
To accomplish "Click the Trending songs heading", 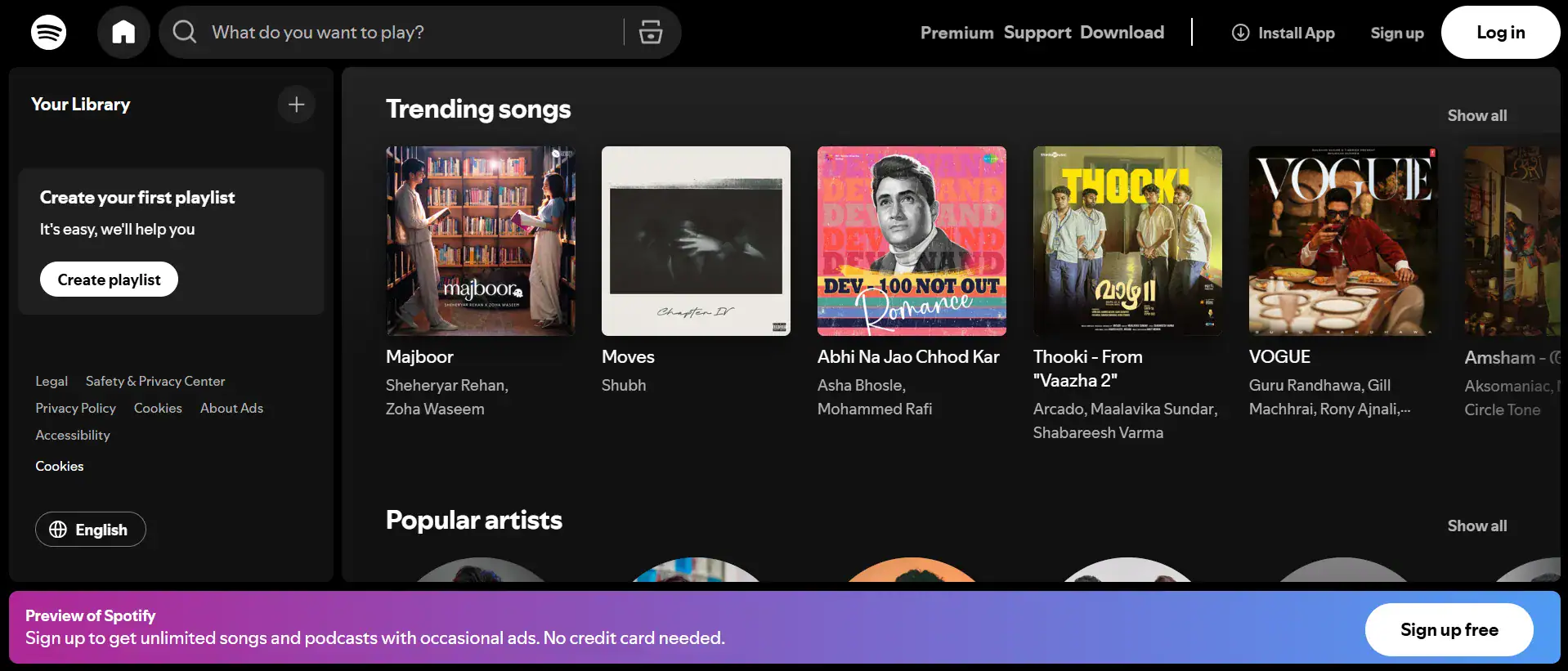I will click(478, 110).
